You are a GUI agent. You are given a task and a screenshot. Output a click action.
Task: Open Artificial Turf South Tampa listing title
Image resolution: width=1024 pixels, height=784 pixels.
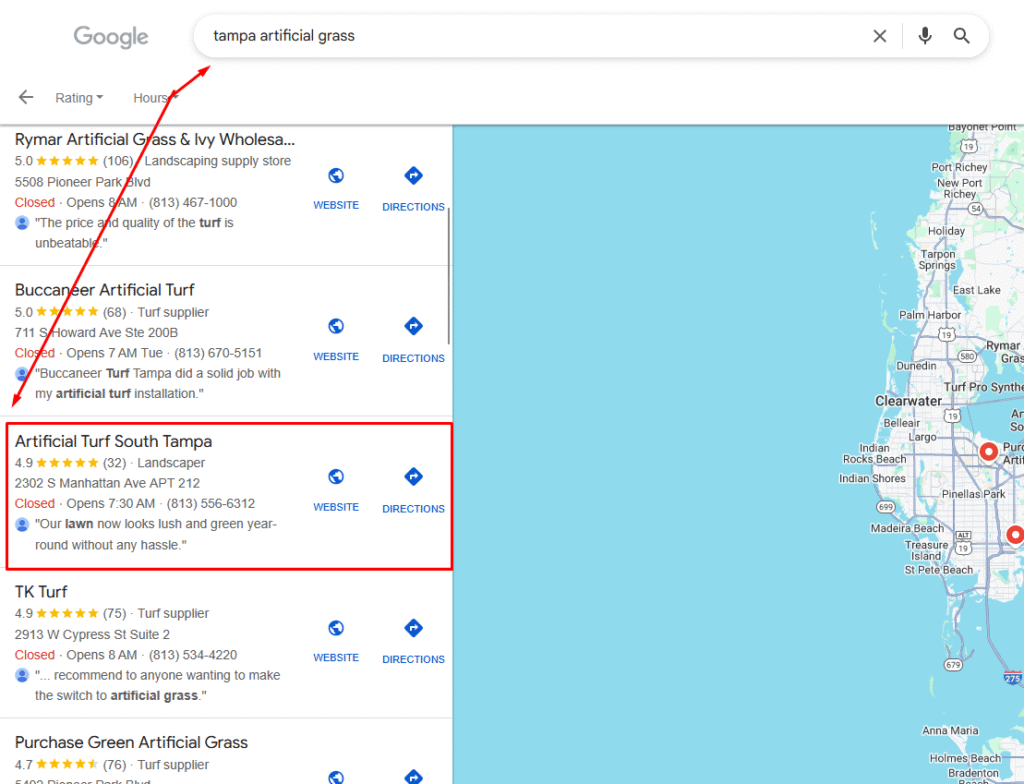point(114,442)
